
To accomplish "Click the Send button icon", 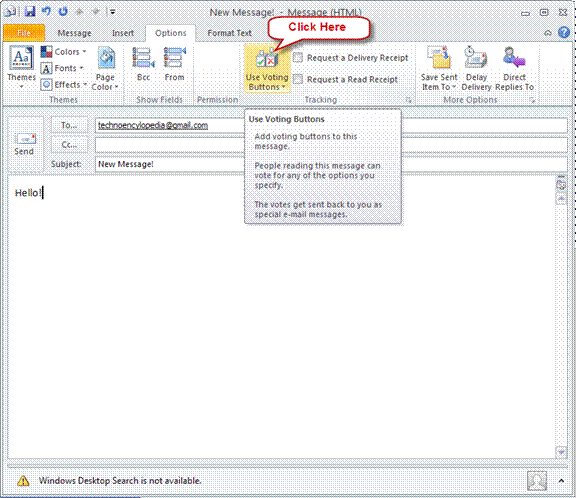I will point(25,139).
